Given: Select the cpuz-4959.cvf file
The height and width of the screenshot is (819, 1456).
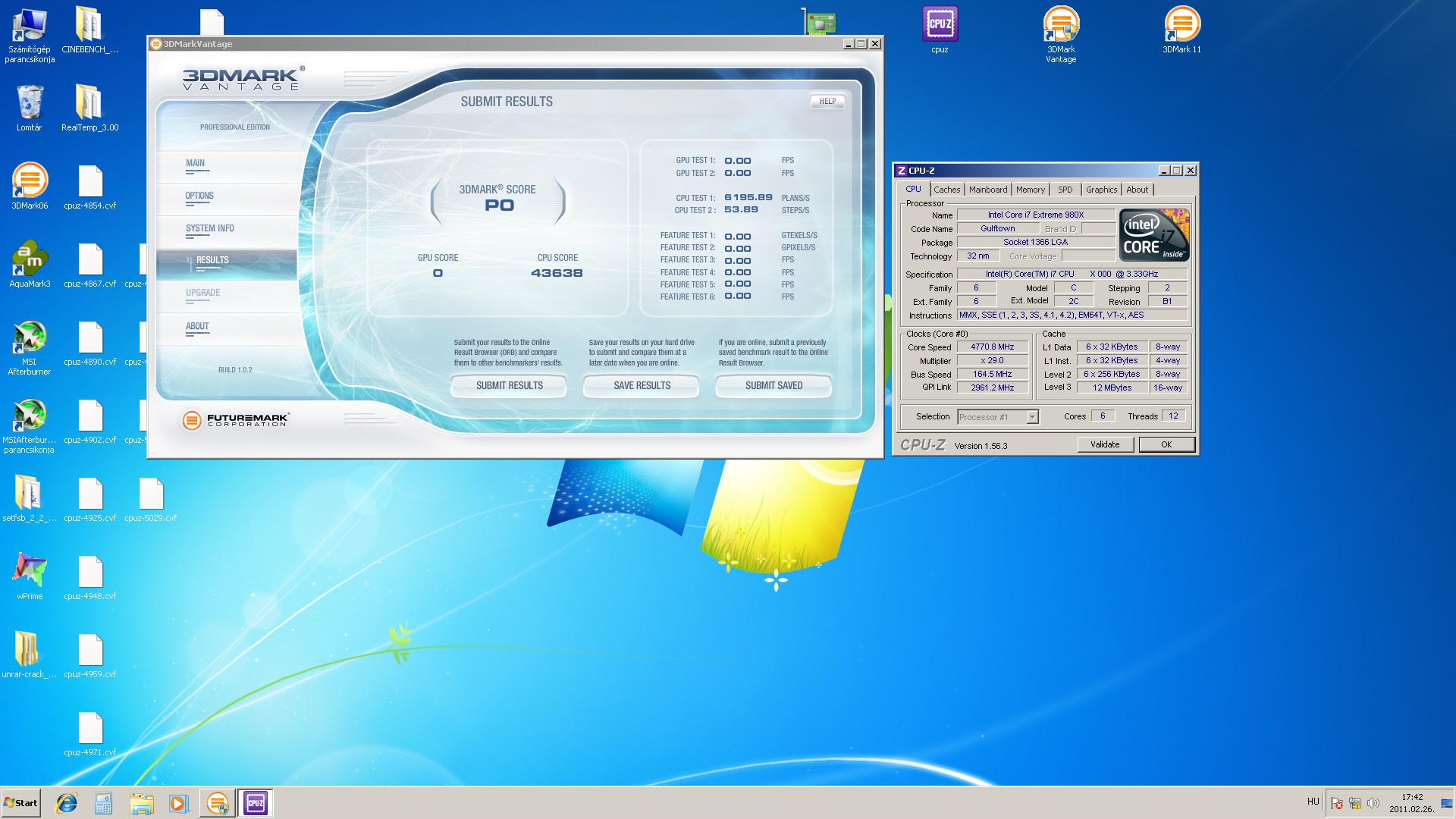Looking at the screenshot, I should 90,655.
